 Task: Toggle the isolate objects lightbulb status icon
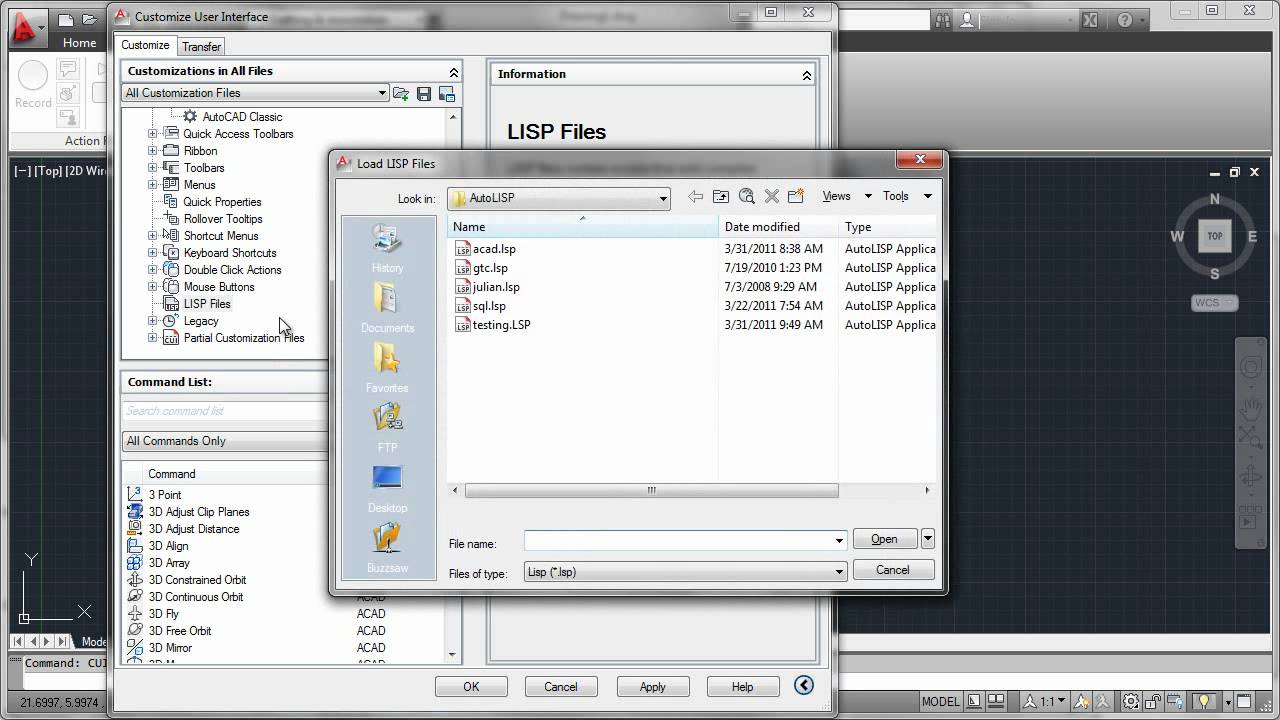[x=1206, y=701]
